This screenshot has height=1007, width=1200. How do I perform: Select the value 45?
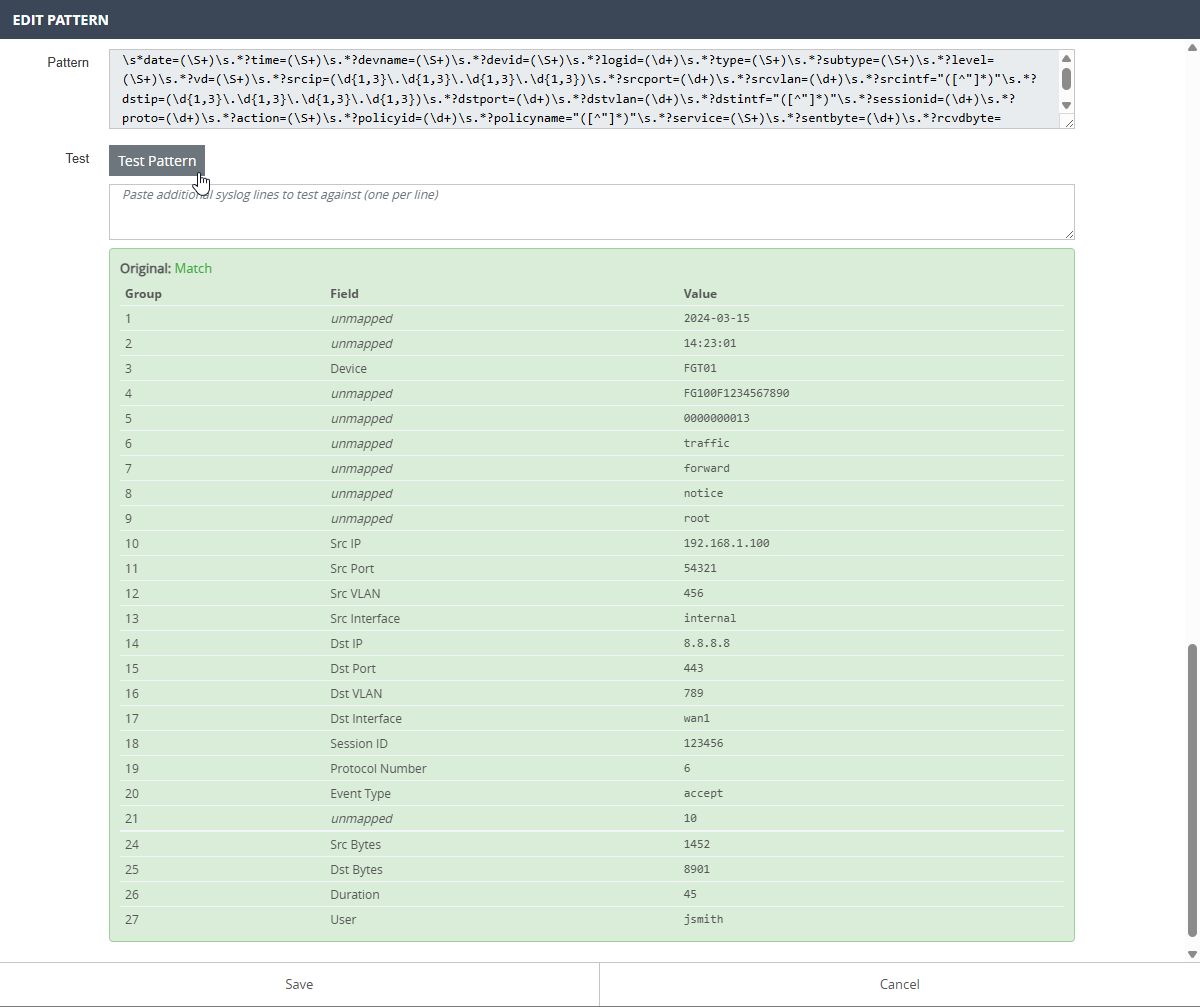[690, 894]
